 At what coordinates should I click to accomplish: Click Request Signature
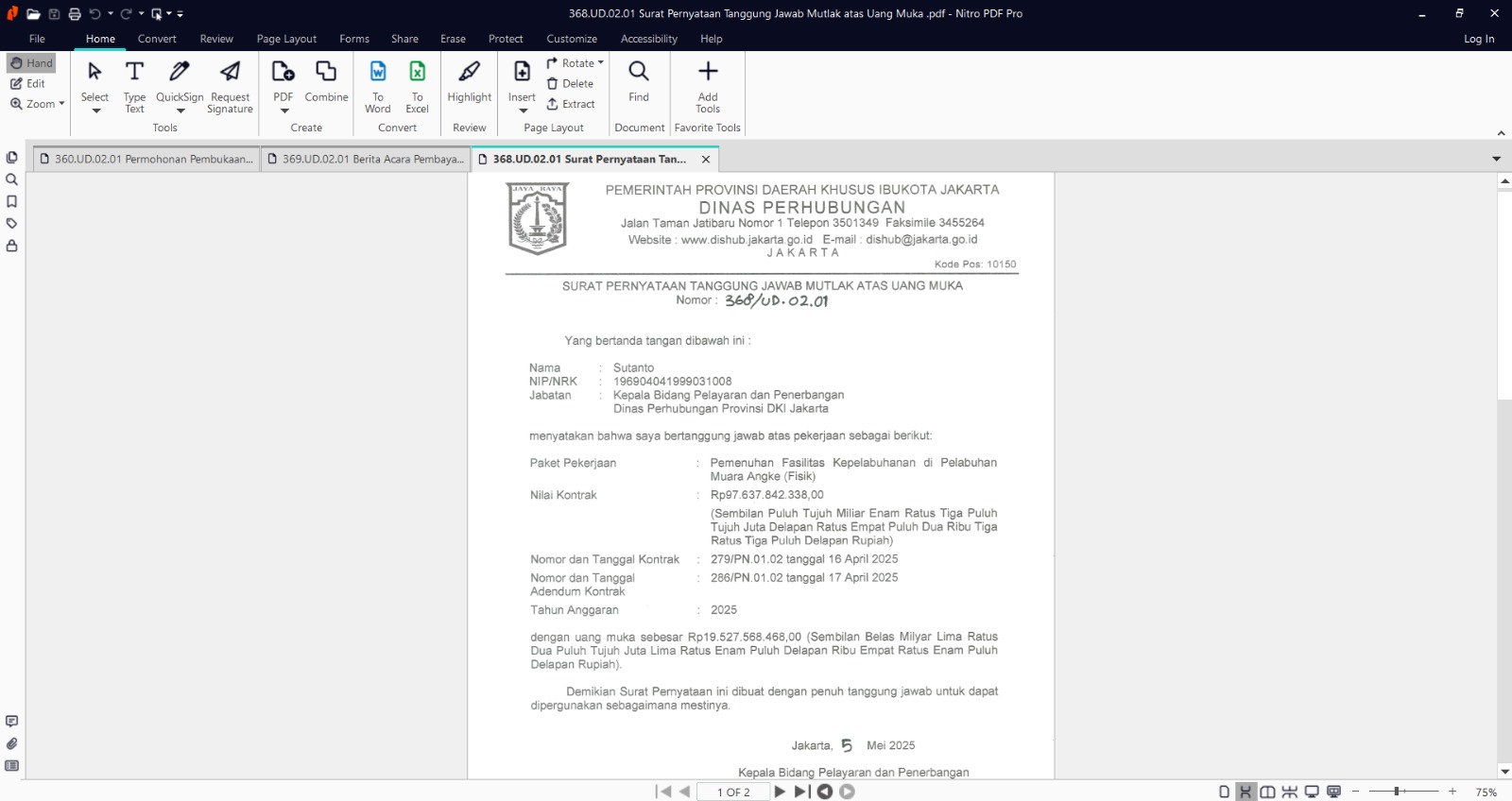(231, 87)
